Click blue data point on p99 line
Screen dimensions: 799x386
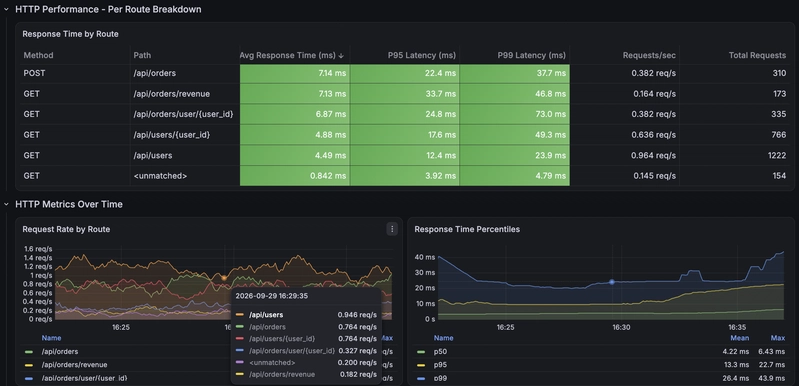coord(611,282)
